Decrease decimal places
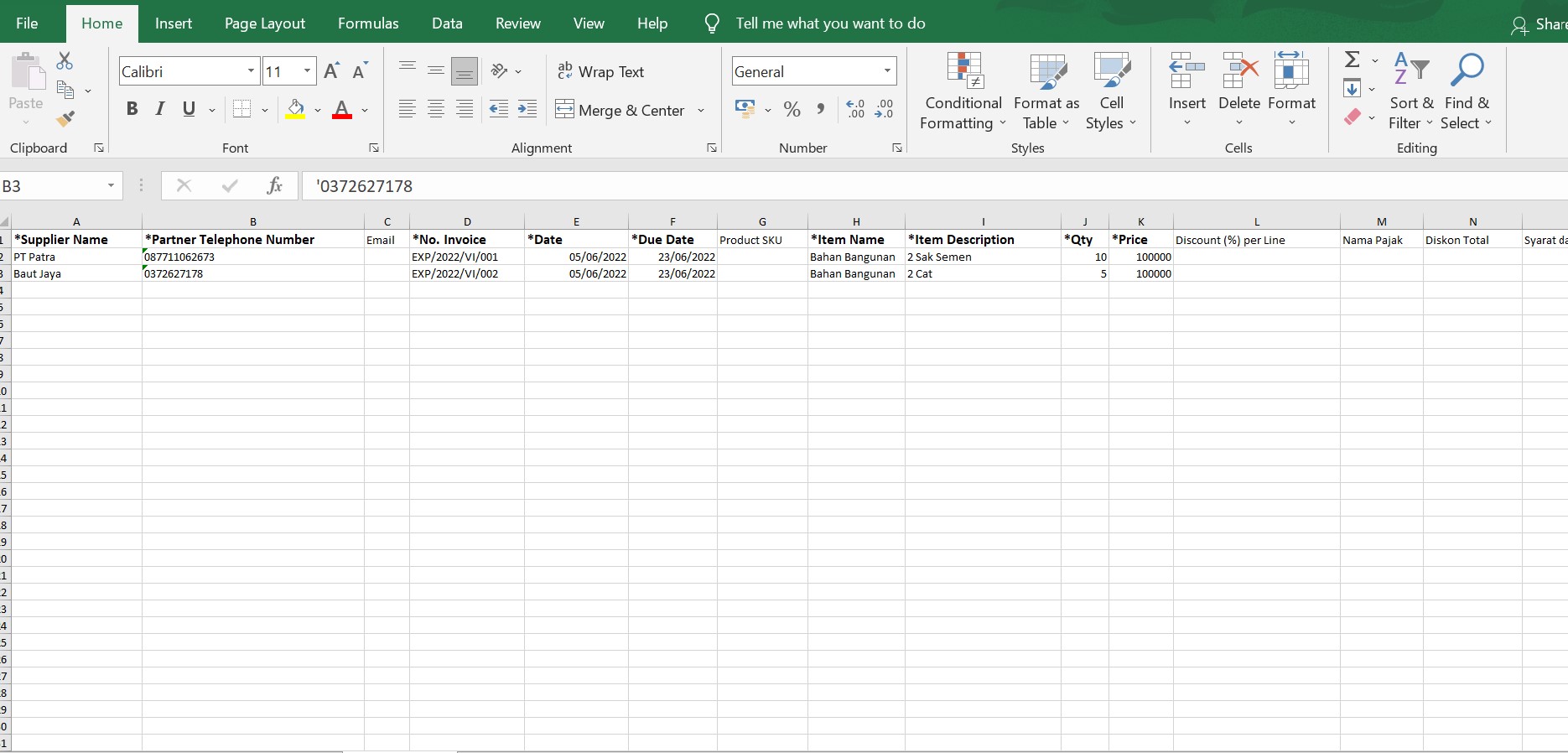This screenshot has width=1568, height=753. 884,109
